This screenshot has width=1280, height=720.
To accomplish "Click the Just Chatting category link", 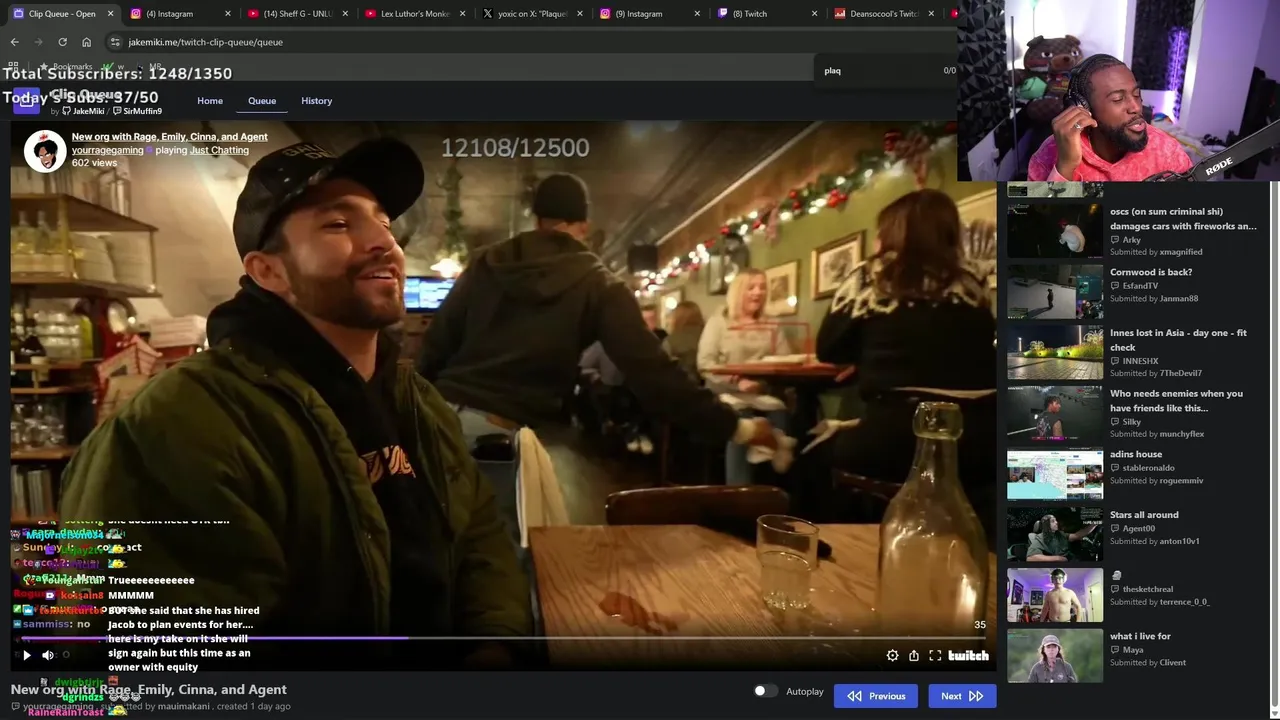I will click(219, 150).
